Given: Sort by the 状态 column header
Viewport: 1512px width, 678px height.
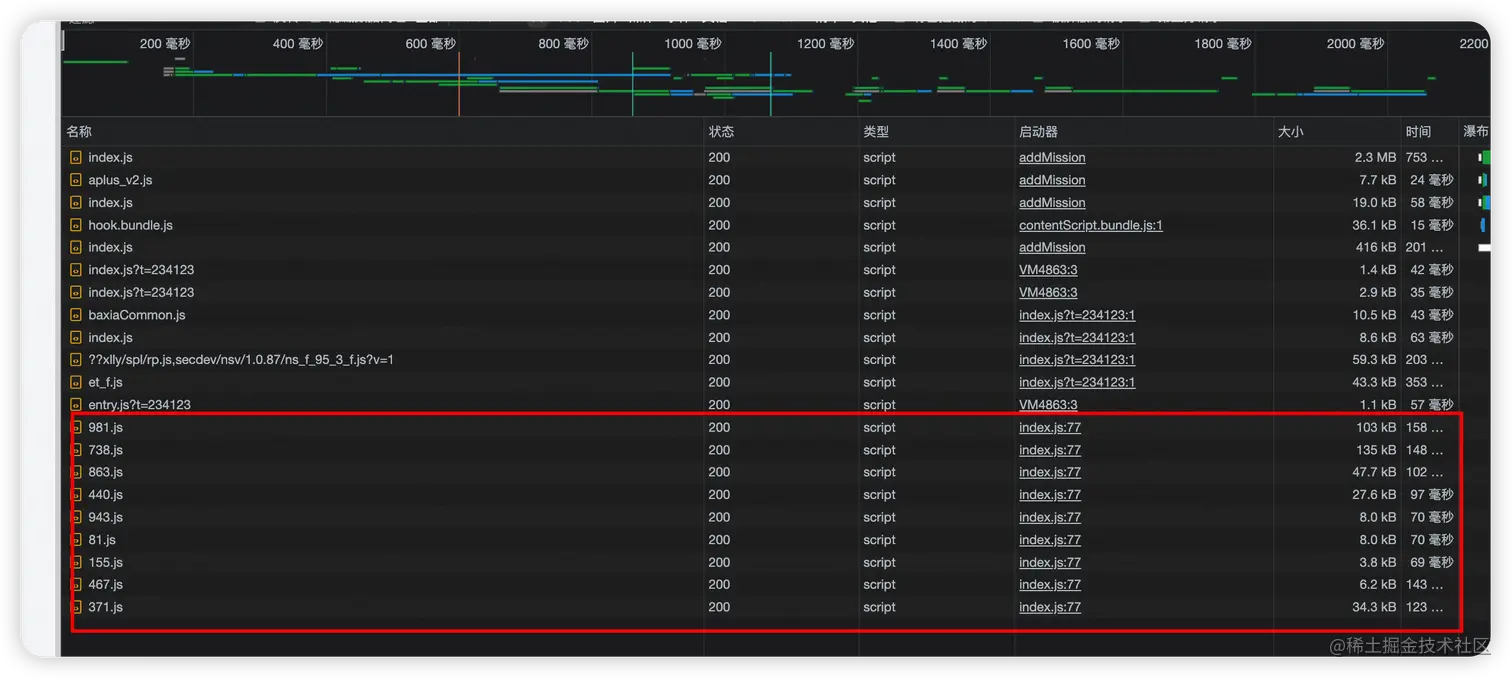Looking at the screenshot, I should tap(721, 132).
